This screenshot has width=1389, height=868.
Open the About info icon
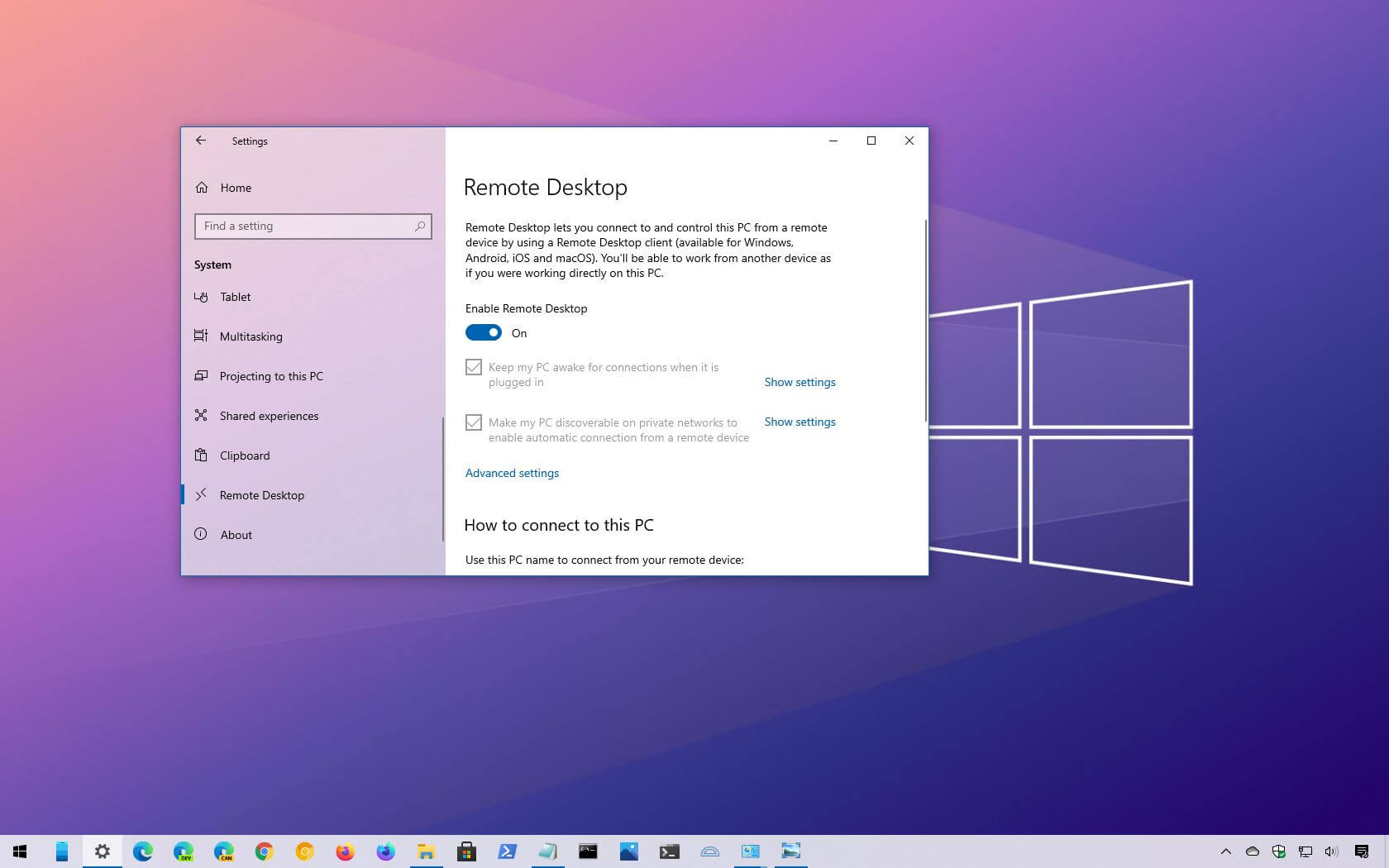click(x=201, y=535)
